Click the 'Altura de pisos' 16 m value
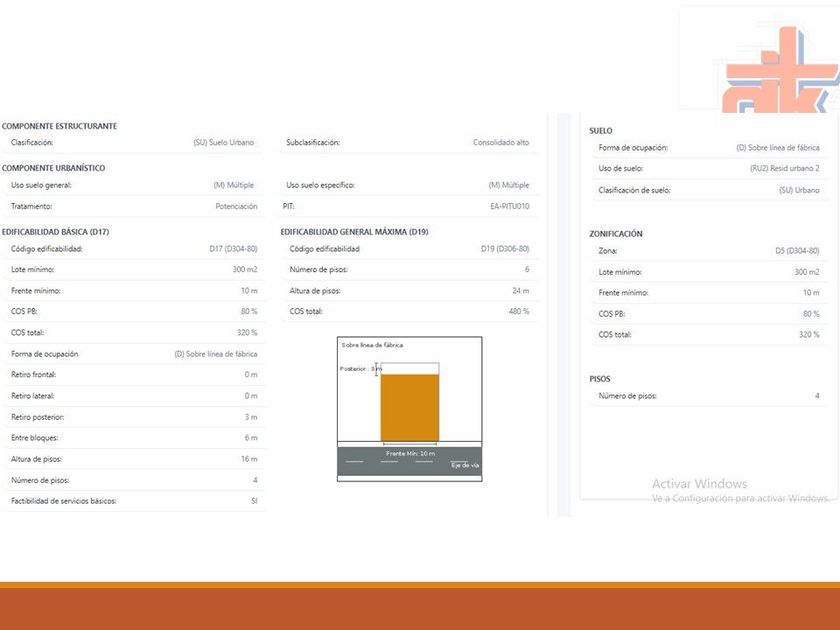The height and width of the screenshot is (630, 840). [249, 459]
